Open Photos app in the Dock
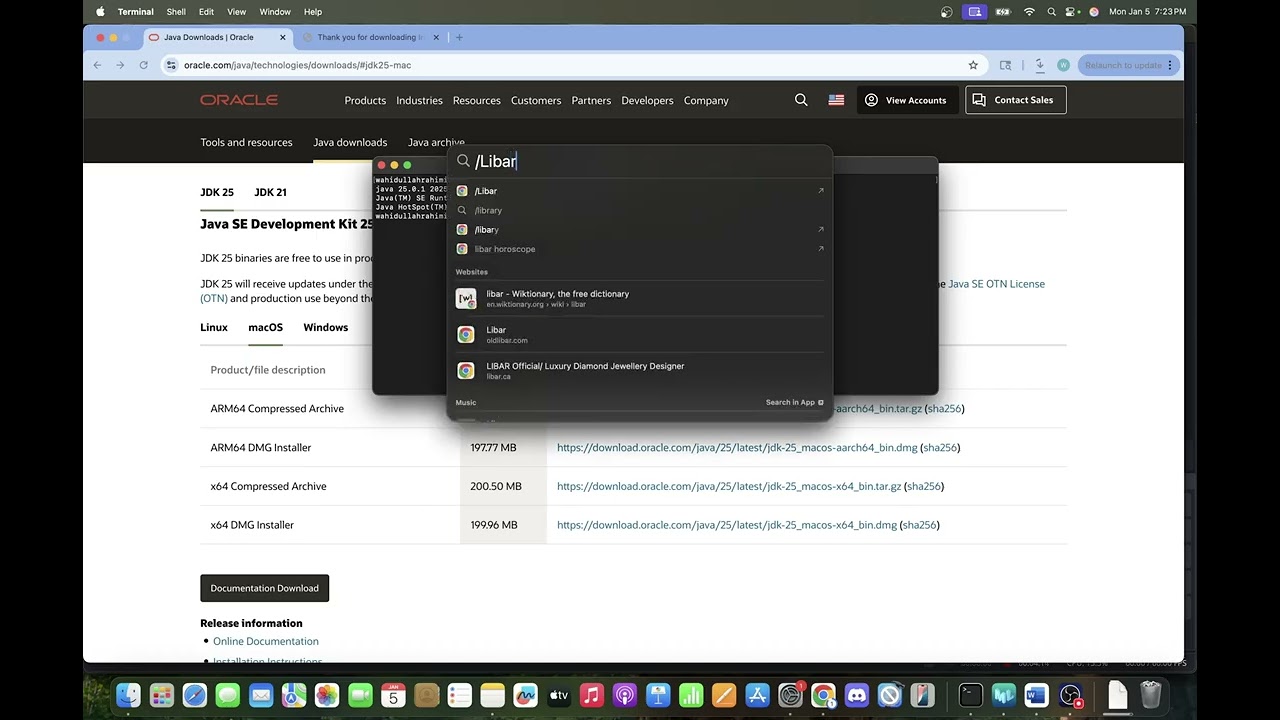 click(327, 695)
